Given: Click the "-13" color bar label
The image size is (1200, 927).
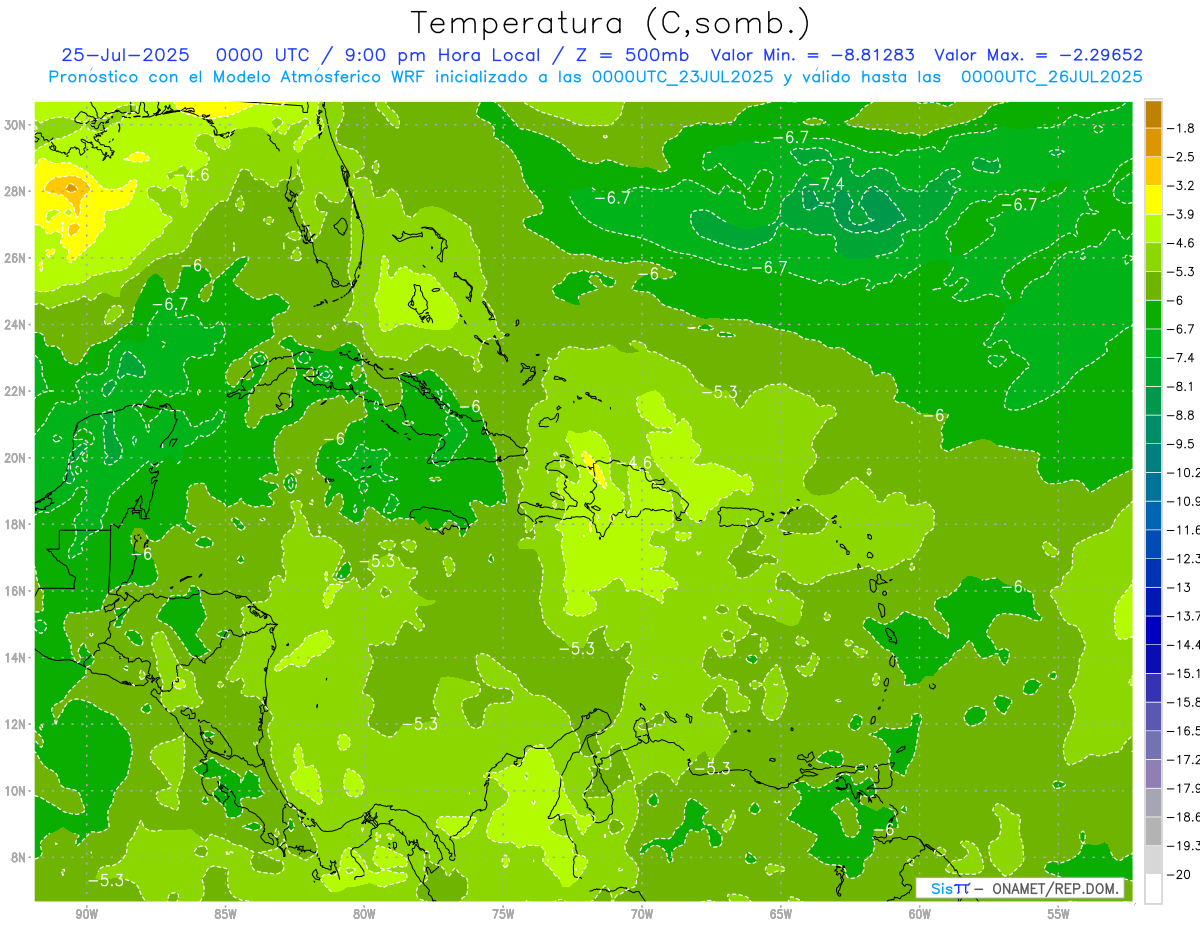Looking at the screenshot, I should 1180,587.
